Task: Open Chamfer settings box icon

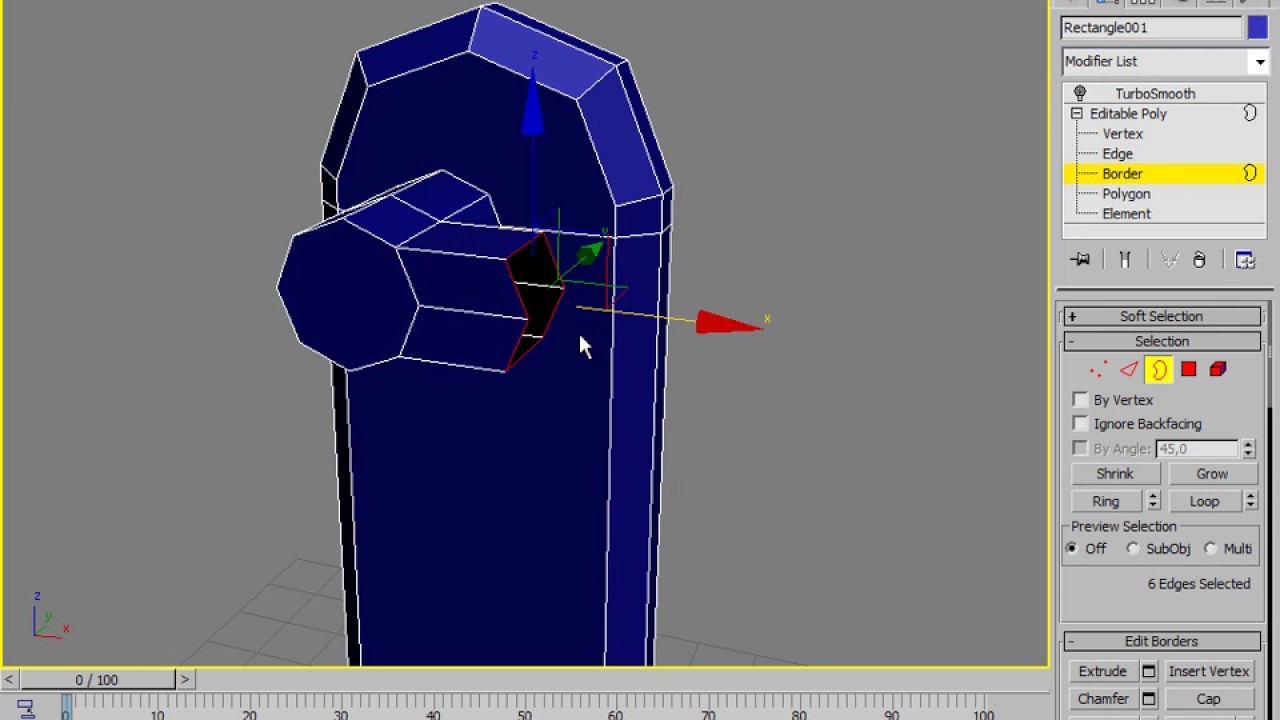Action: 1149,699
